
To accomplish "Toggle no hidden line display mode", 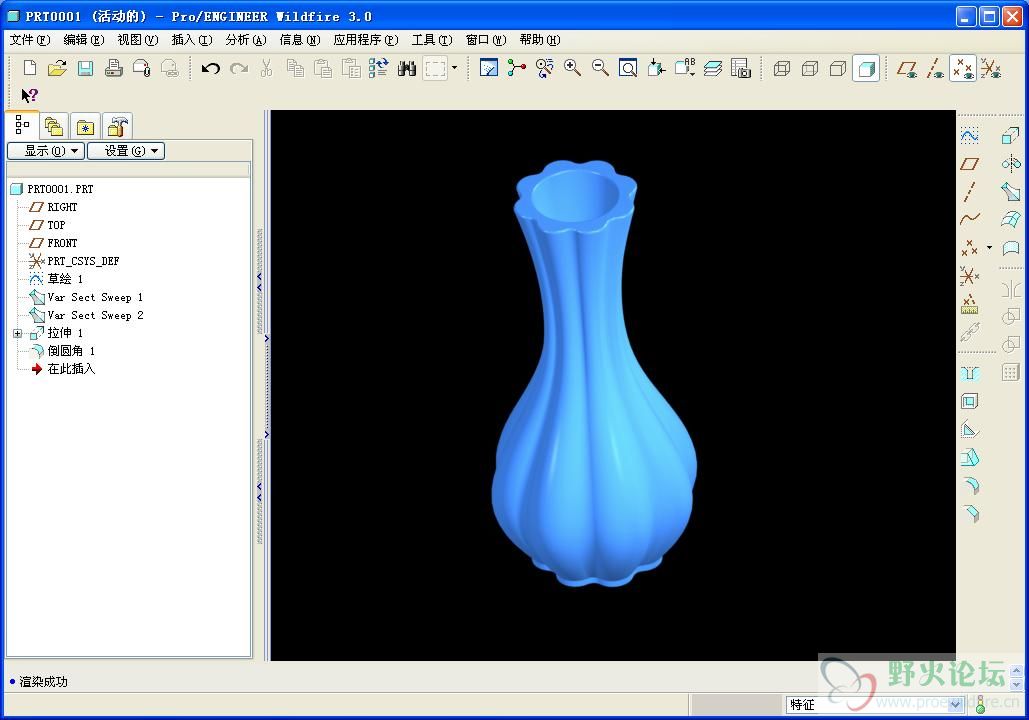I will tap(838, 68).
